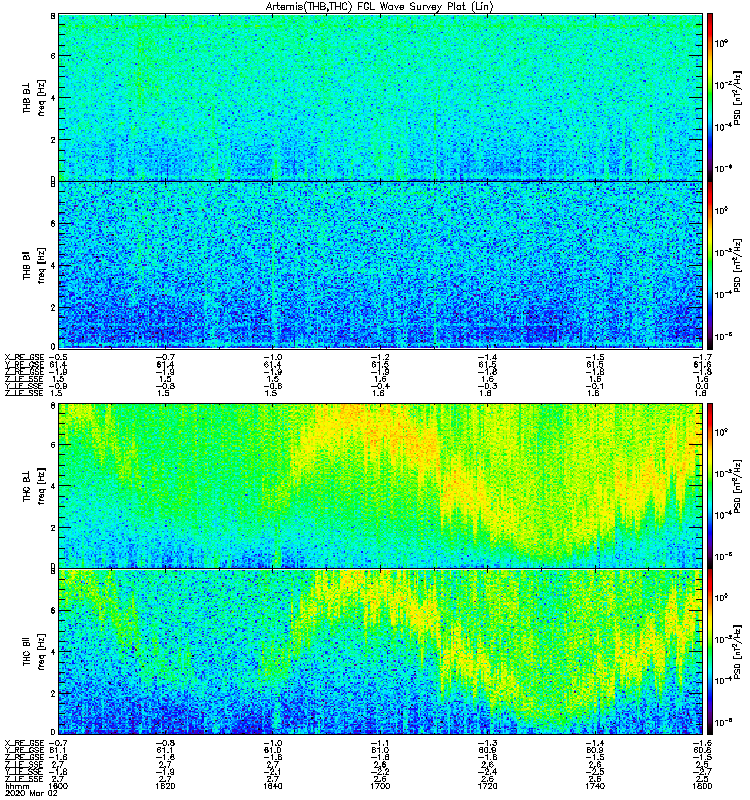The height and width of the screenshot is (800, 750).
Task: Click the "Z_RE_GSE" row label under the THC panels
Action: [24, 758]
